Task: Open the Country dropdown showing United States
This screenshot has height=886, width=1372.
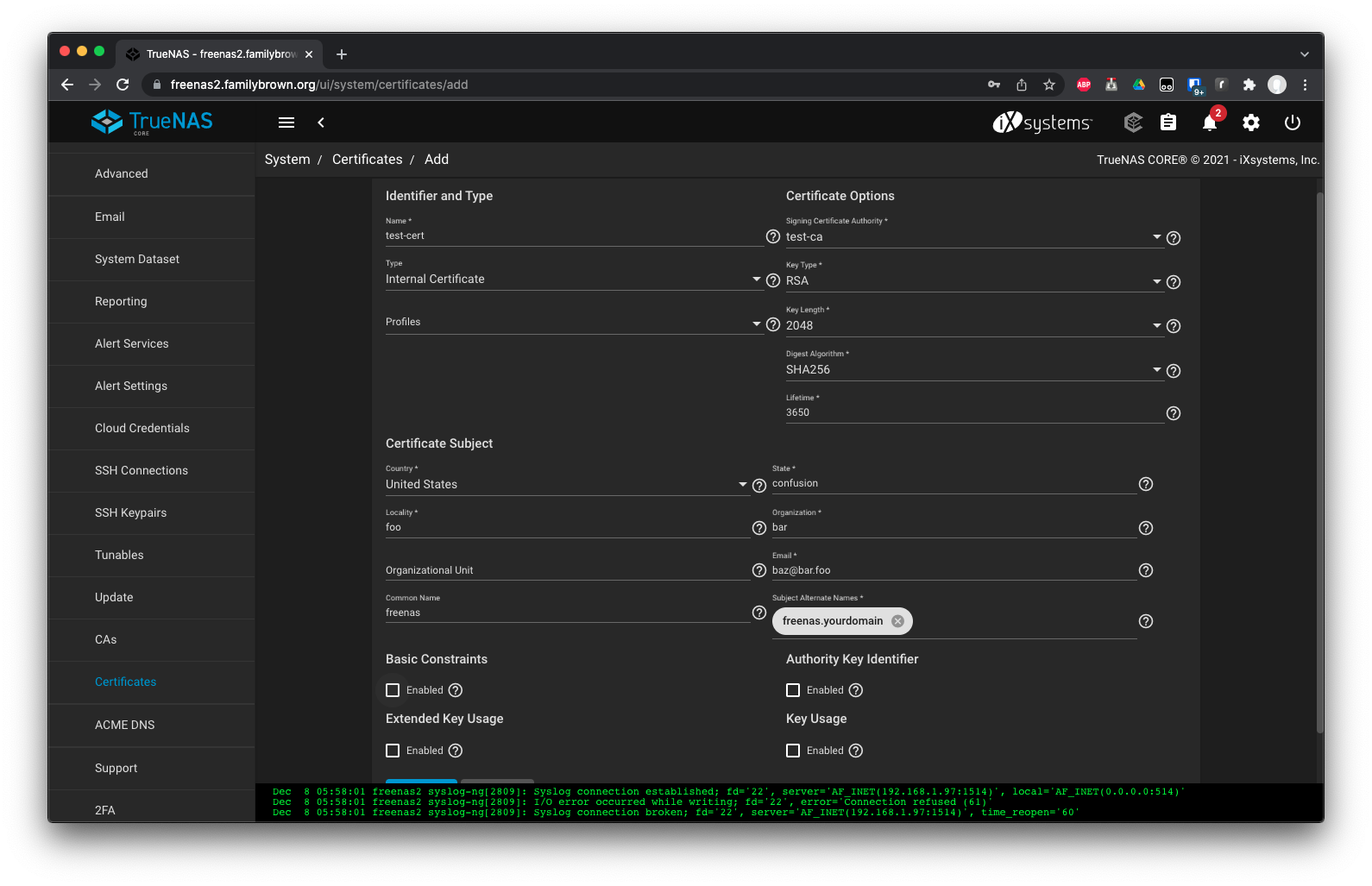Action: coord(567,484)
